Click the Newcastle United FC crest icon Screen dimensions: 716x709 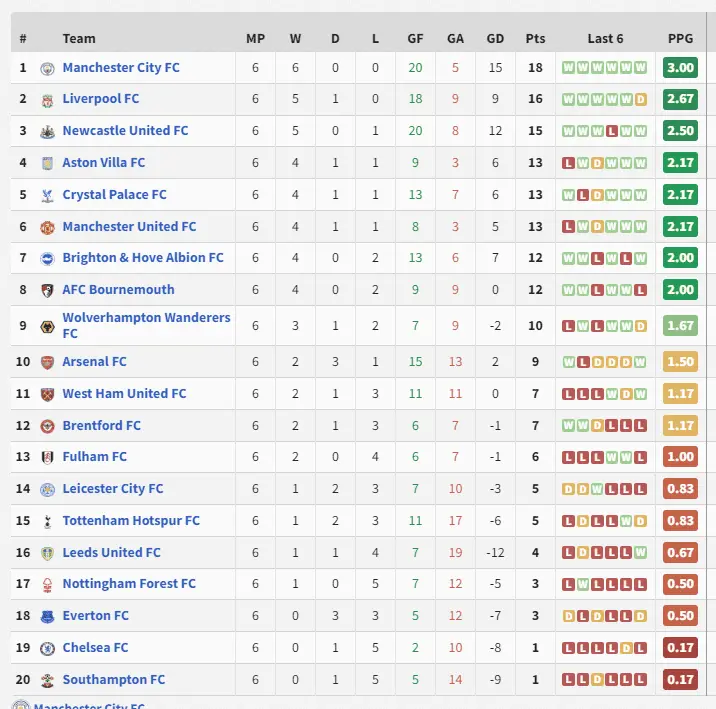46,131
